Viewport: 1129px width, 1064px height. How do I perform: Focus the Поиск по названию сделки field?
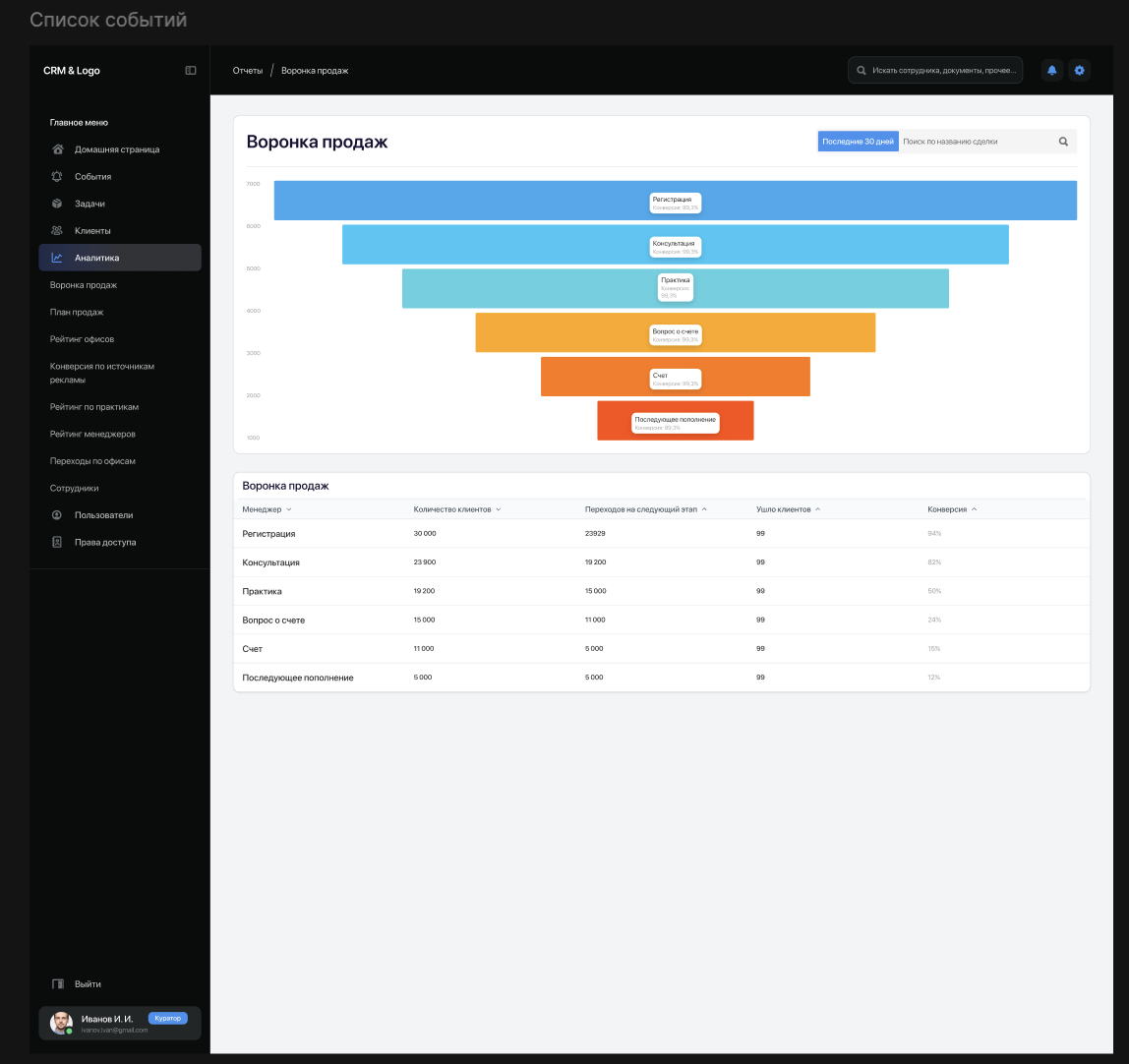pos(976,142)
